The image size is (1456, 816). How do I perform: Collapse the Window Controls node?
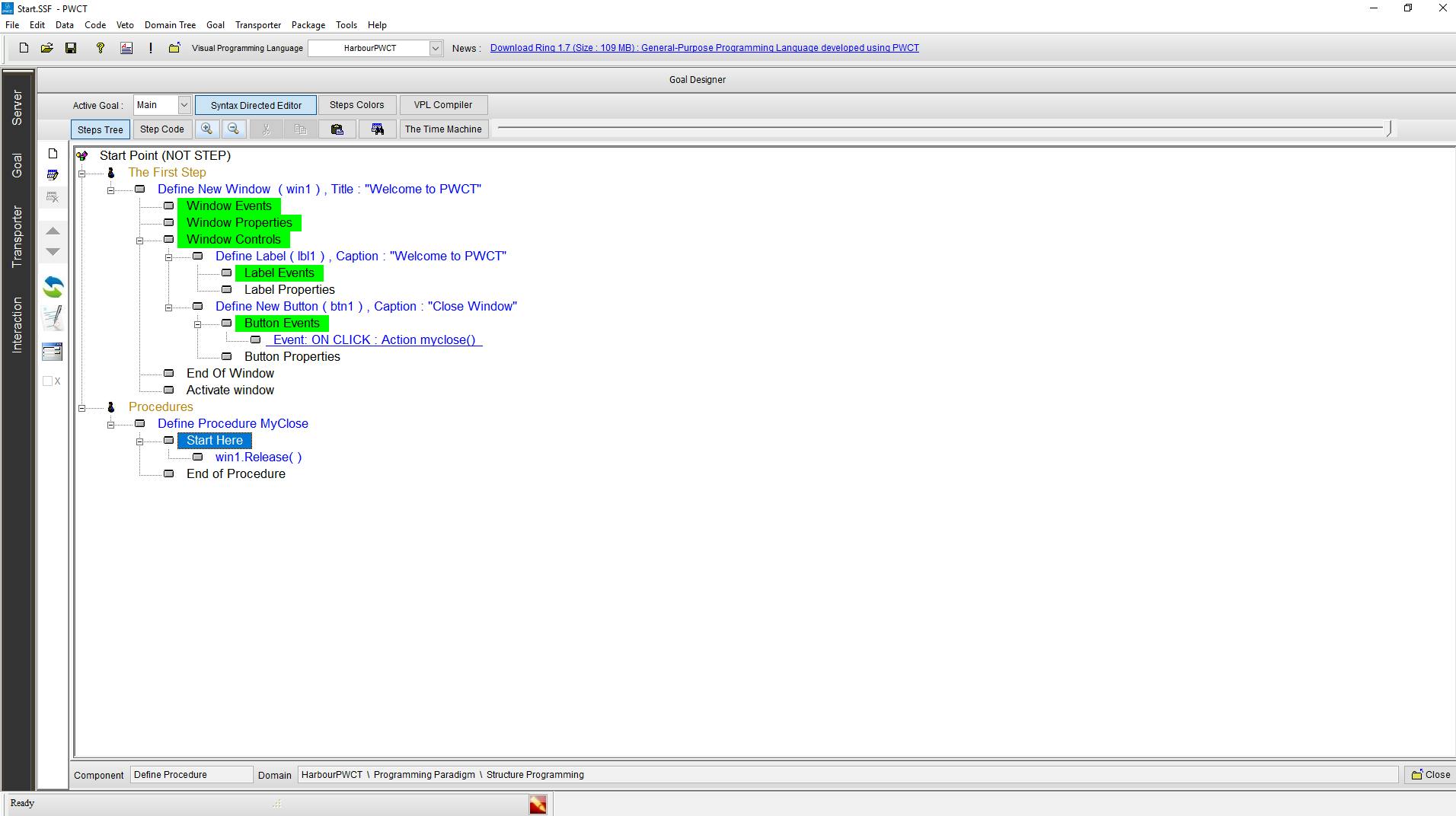pyautogui.click(x=140, y=241)
